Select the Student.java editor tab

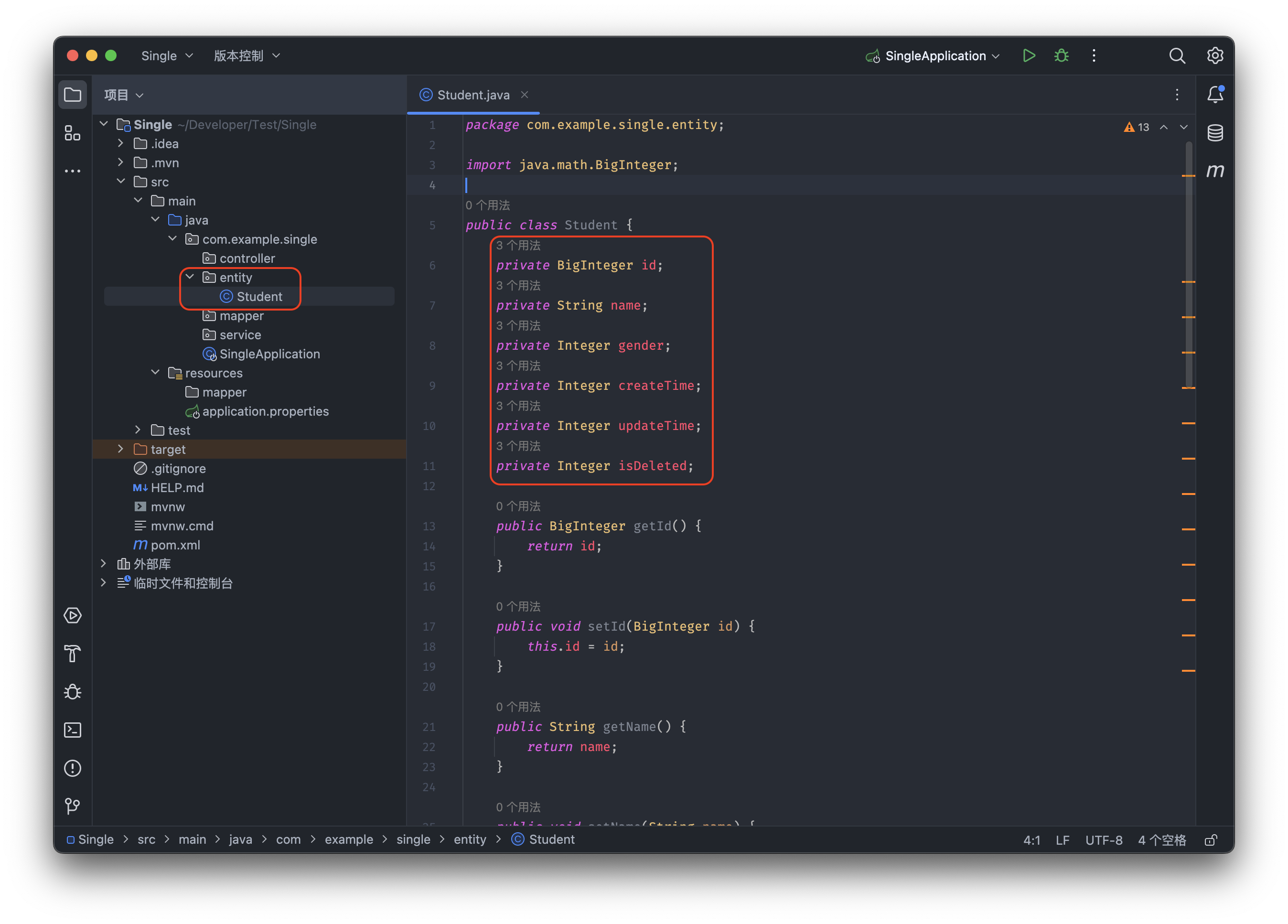[x=472, y=95]
